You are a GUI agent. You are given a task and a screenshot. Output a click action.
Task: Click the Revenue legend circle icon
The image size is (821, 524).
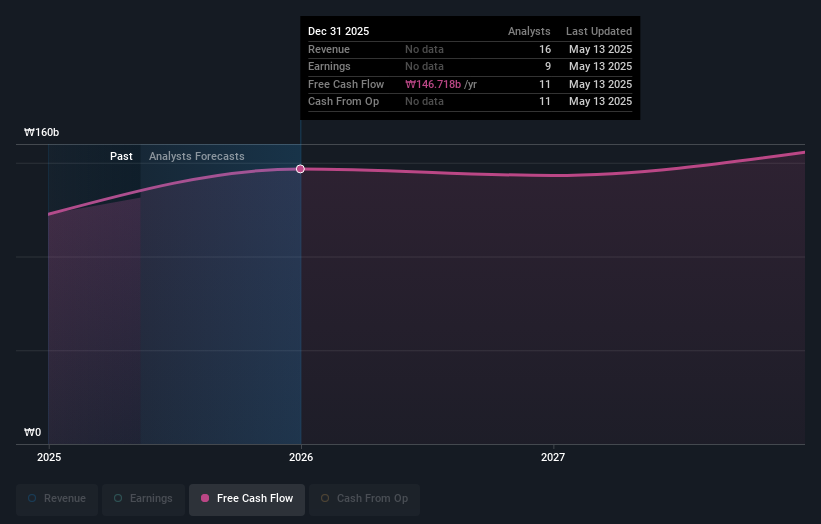point(32,498)
